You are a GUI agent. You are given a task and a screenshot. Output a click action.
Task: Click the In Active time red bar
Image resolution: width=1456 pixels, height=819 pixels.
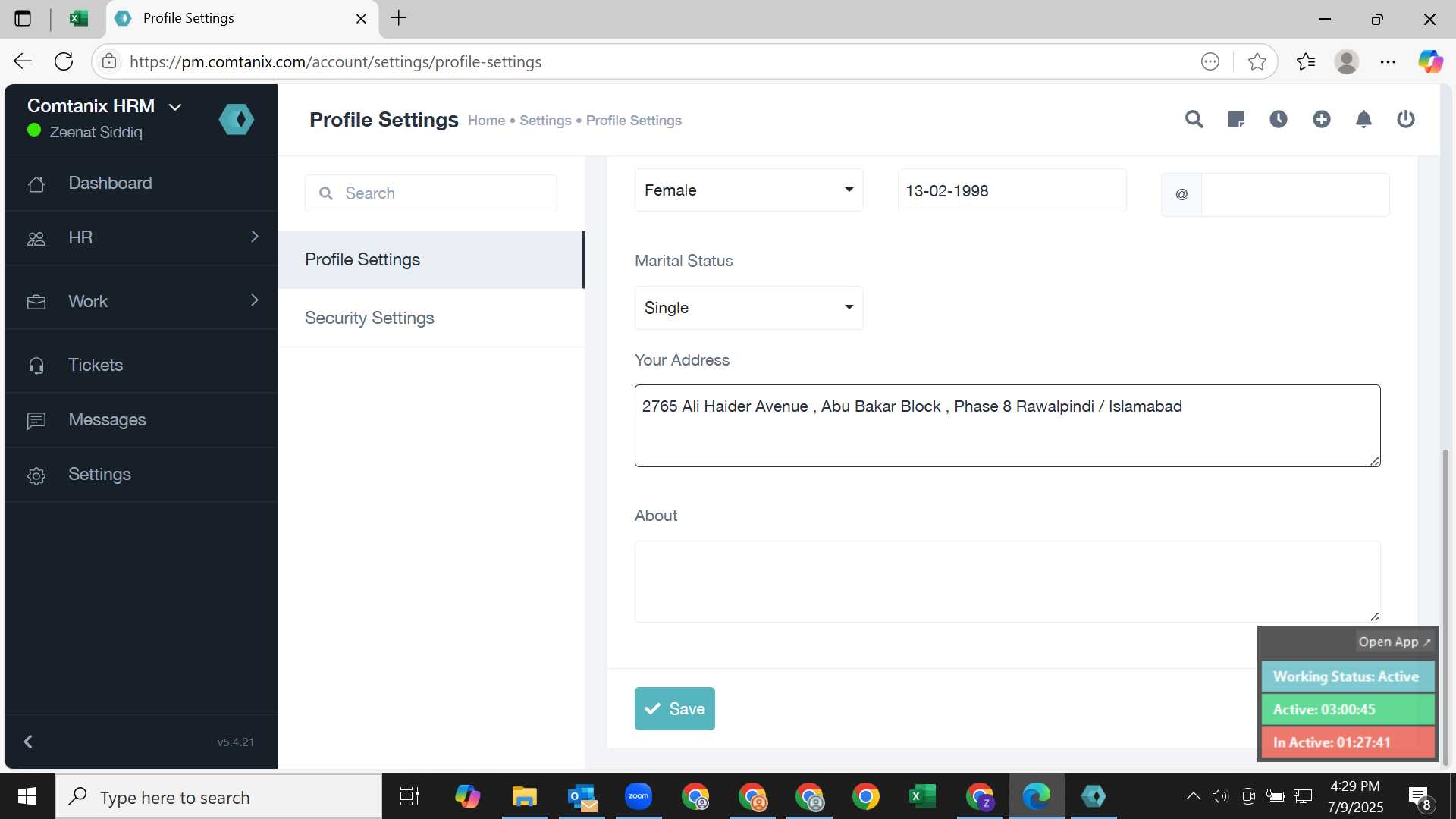point(1348,742)
